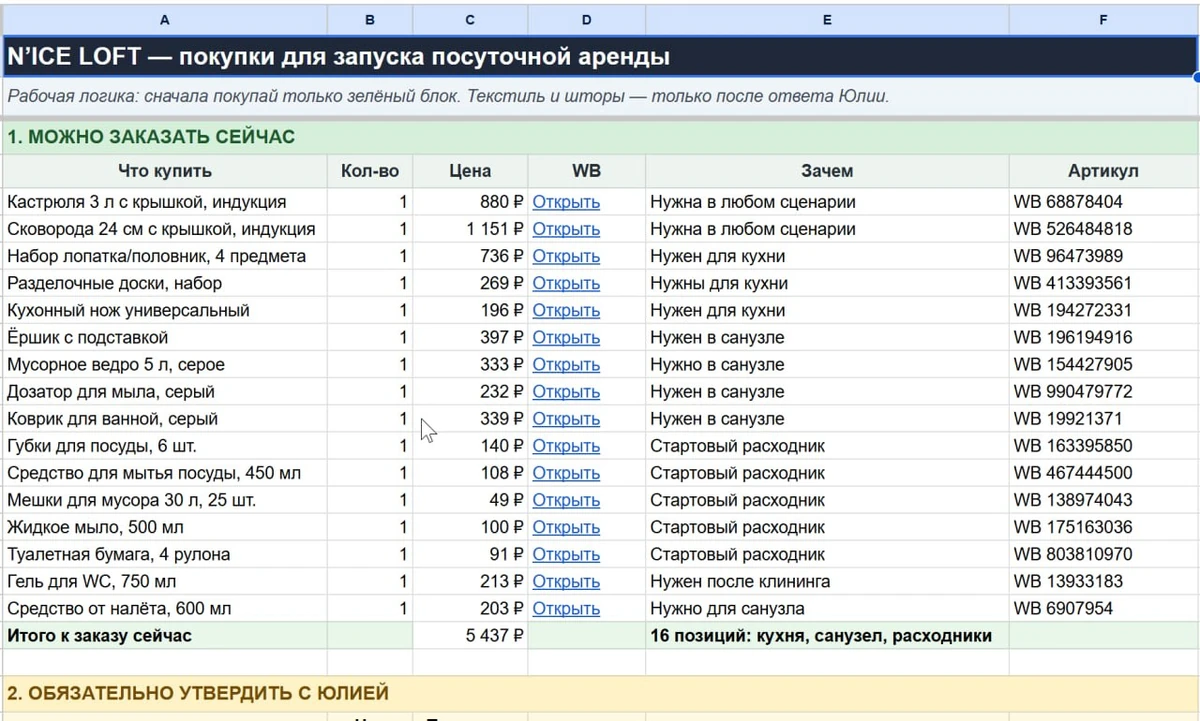Select column E header

[x=827, y=19]
